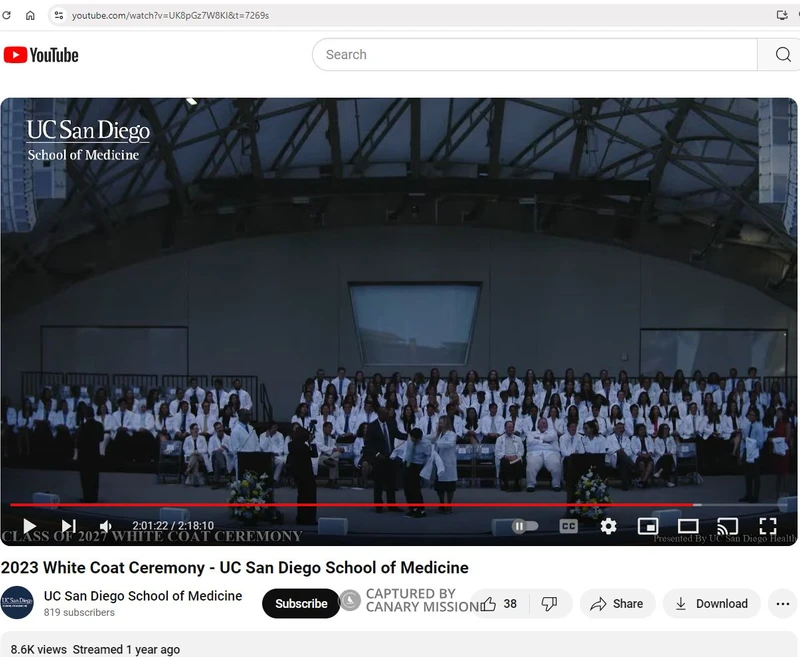Subscribe to the channel
Viewport: 800px width, 657px height.
point(300,603)
